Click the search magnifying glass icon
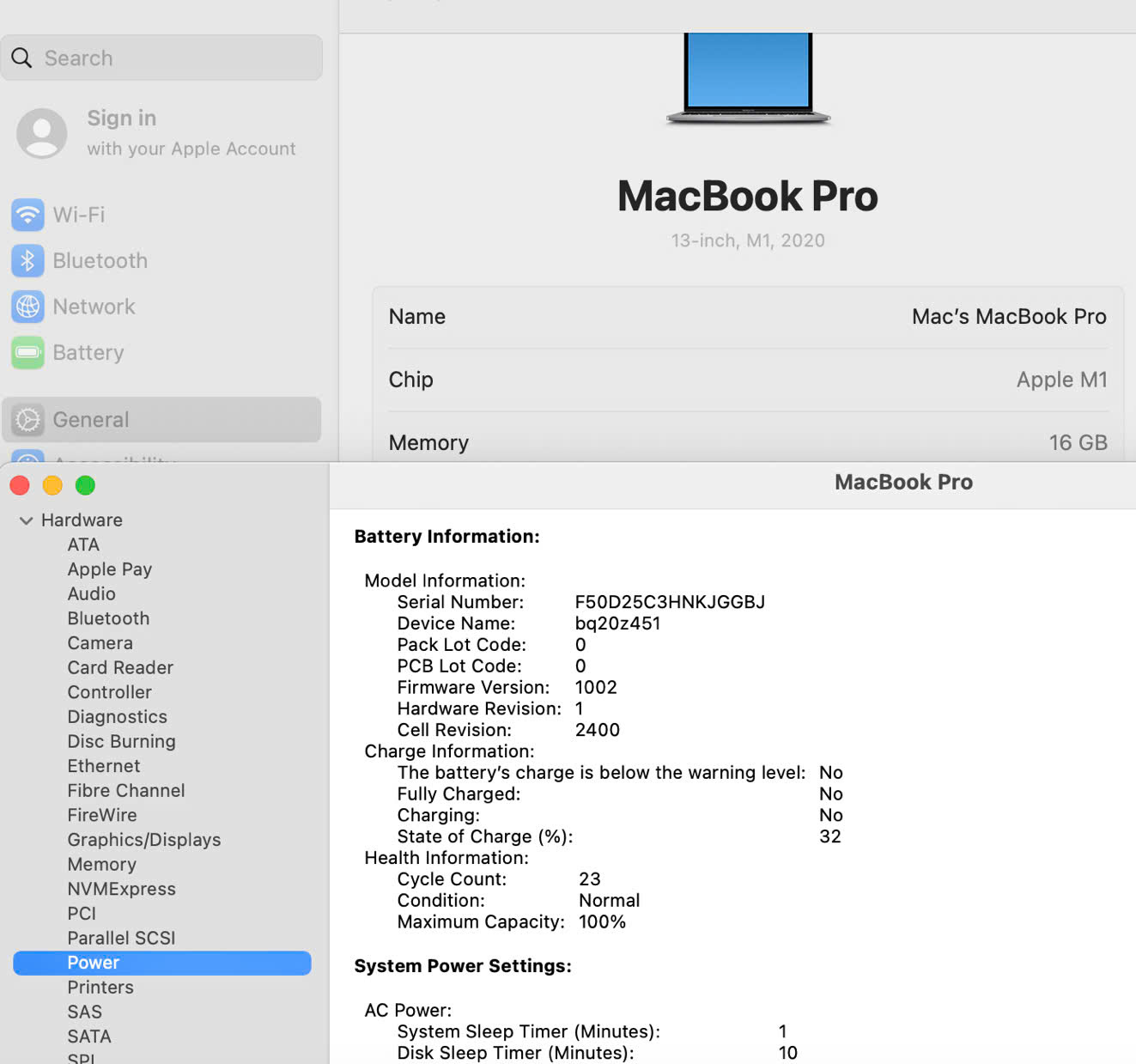Viewport: 1136px width, 1064px height. 22,58
